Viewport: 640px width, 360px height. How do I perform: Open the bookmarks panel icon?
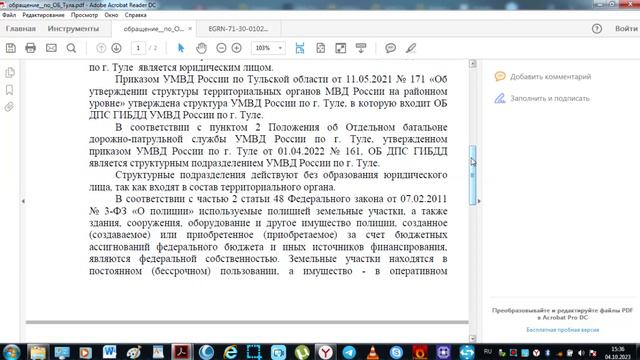pos(9,90)
